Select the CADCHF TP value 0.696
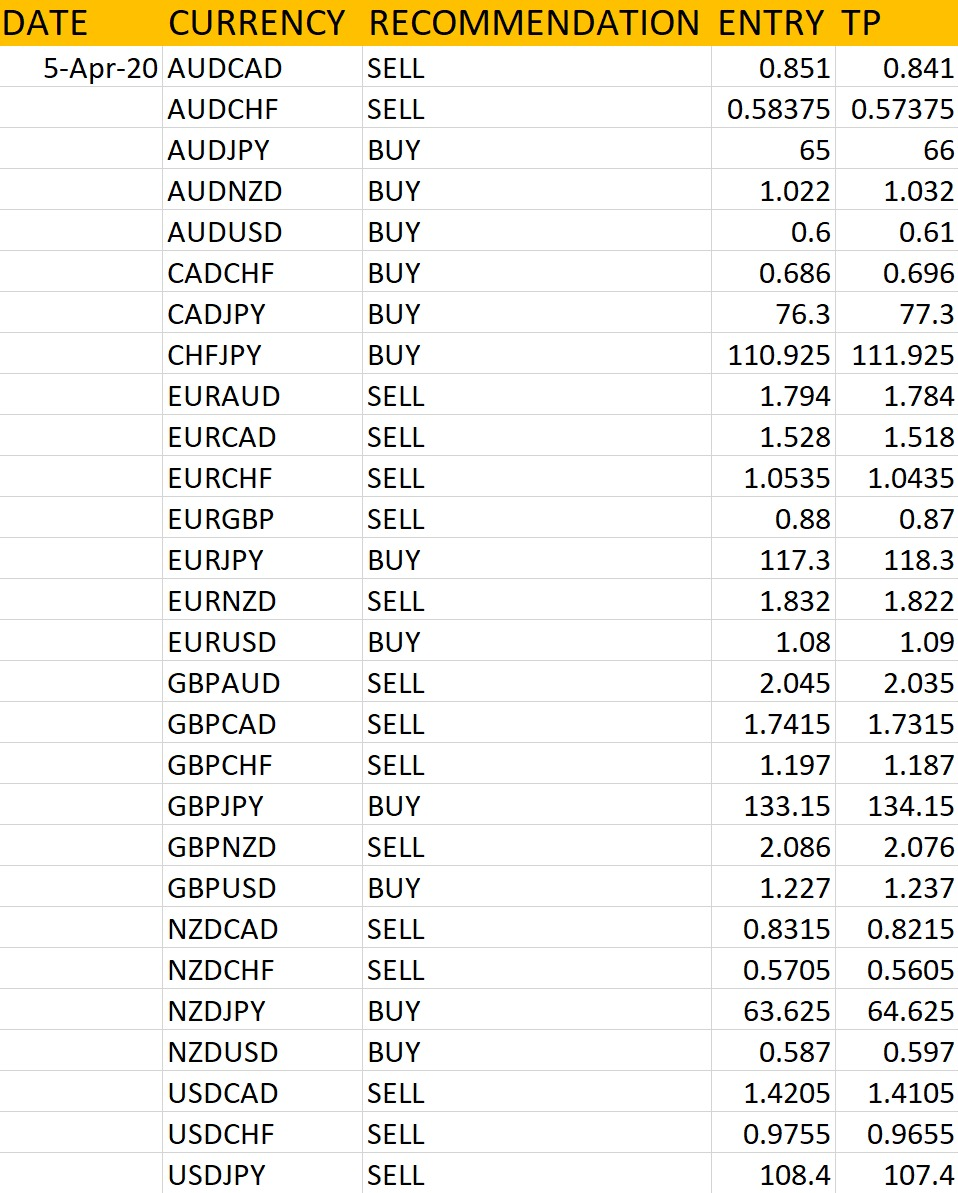958x1193 pixels. pos(896,272)
